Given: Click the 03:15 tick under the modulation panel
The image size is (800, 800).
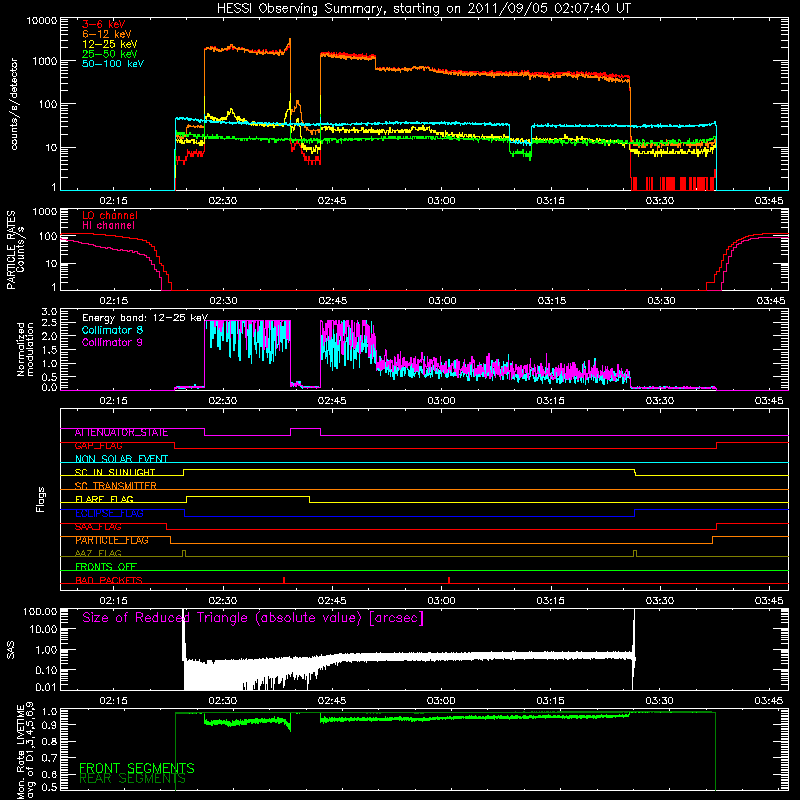Looking at the screenshot, I should tap(551, 401).
